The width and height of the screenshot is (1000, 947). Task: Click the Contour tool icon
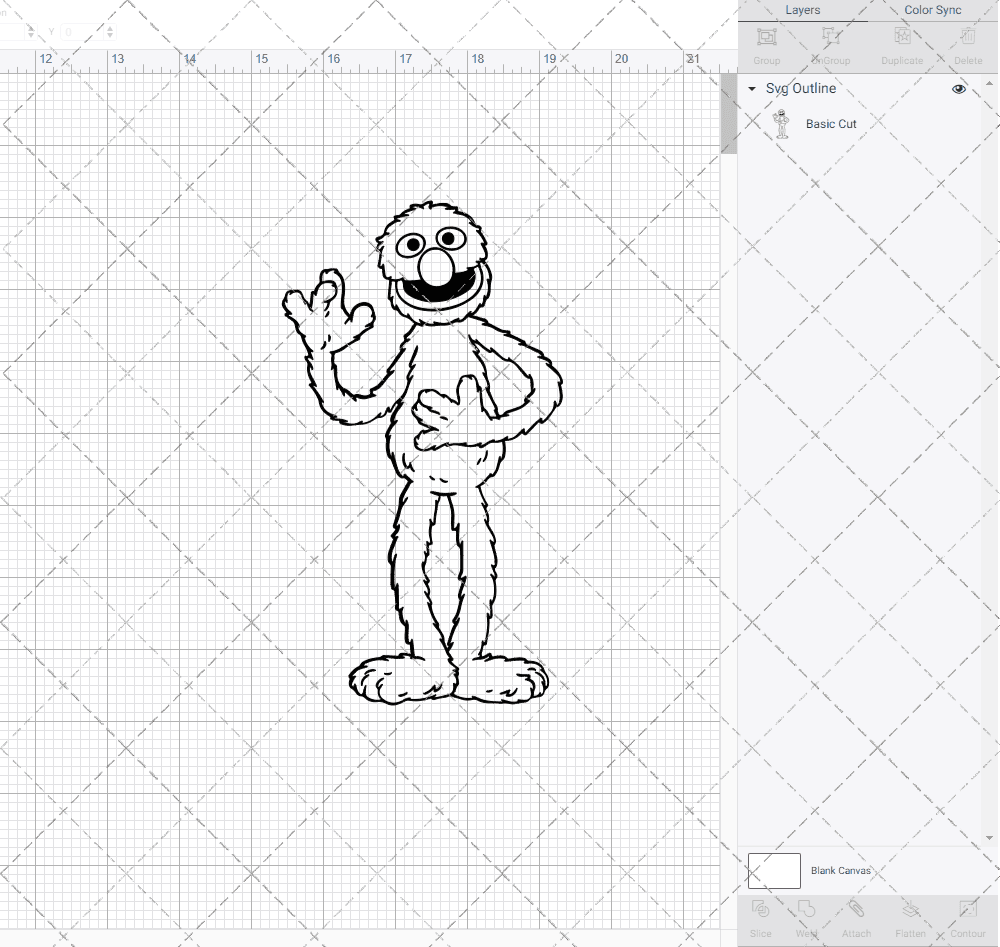click(968, 909)
